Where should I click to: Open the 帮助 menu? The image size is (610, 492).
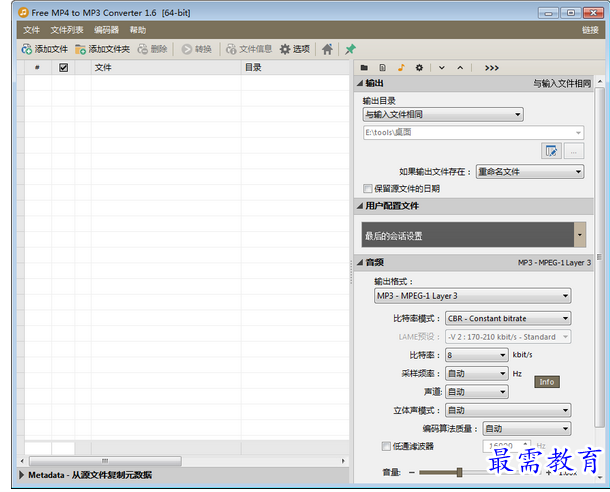coord(138,30)
